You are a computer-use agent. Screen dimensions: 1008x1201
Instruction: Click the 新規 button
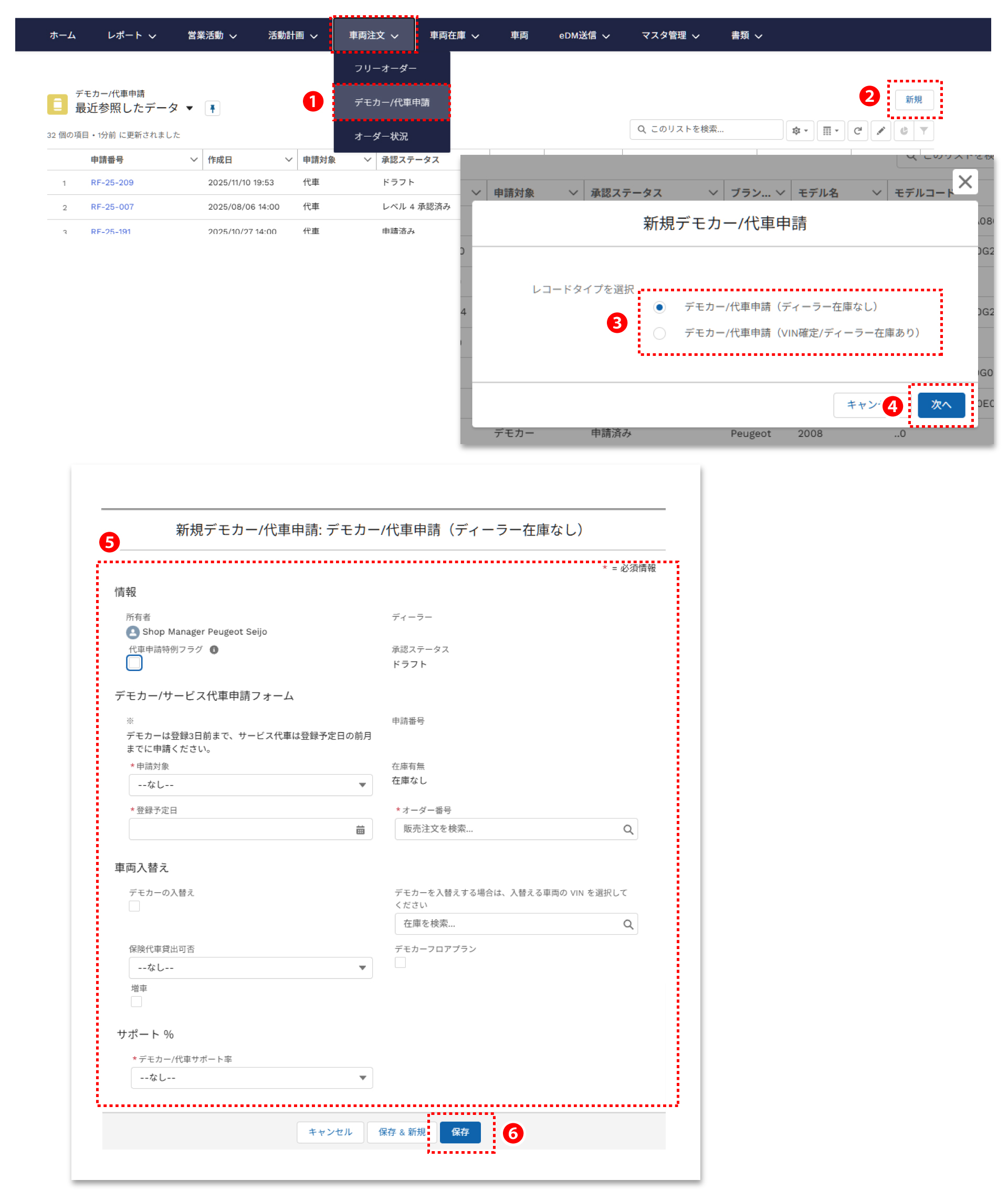913,100
